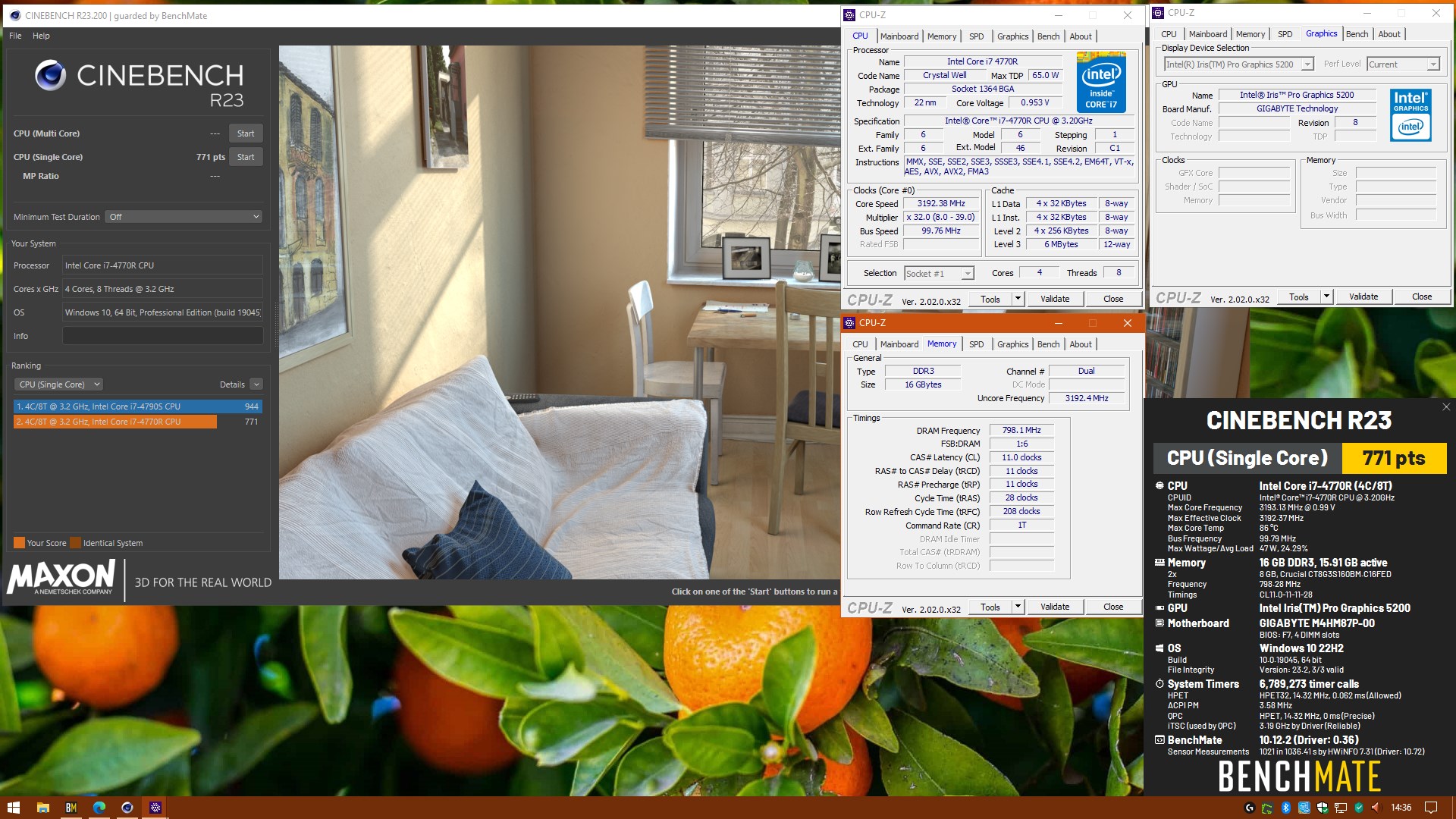1456x819 pixels.
Task: Switch to Cinebench via its taskbar icon
Action: [x=127, y=808]
